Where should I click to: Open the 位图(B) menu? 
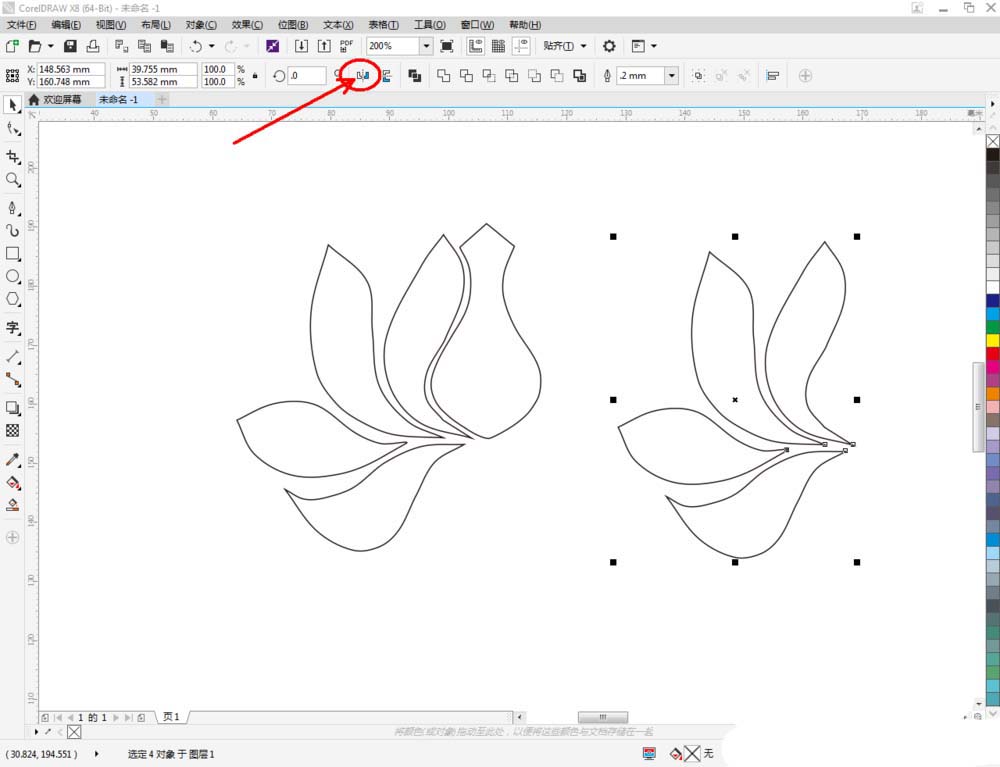[293, 25]
